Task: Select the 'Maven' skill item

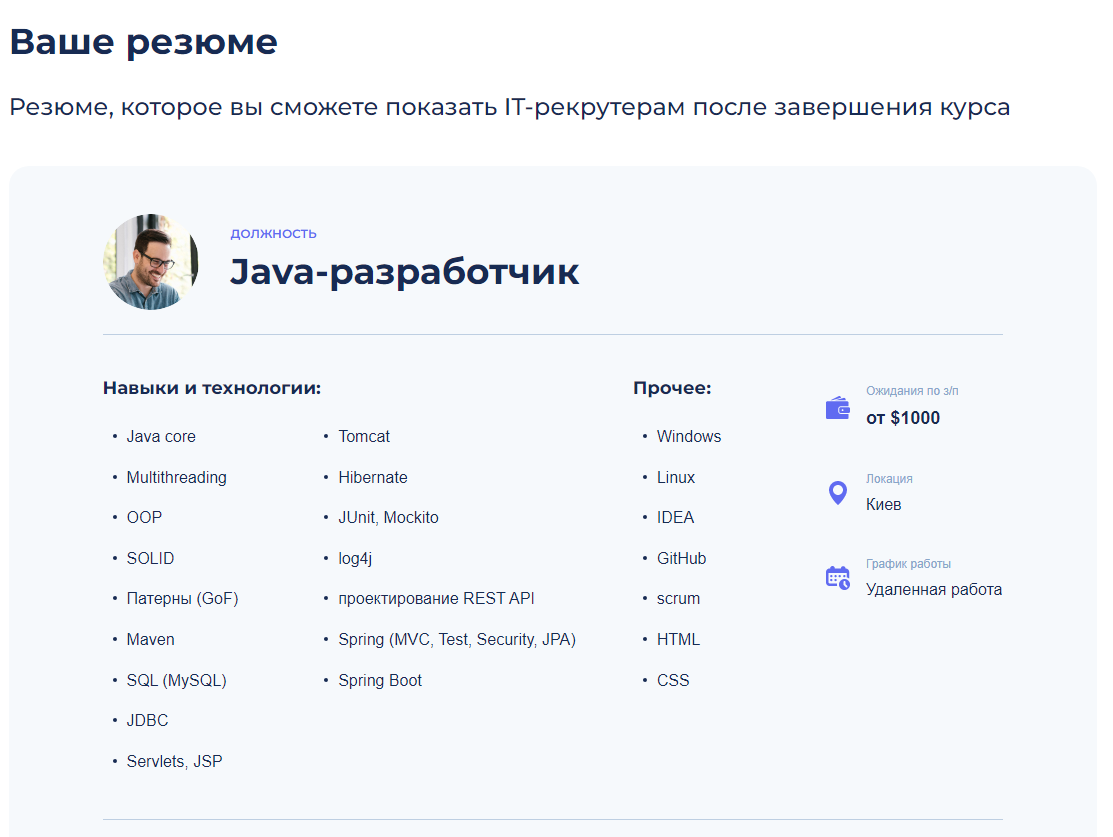Action: [x=150, y=640]
